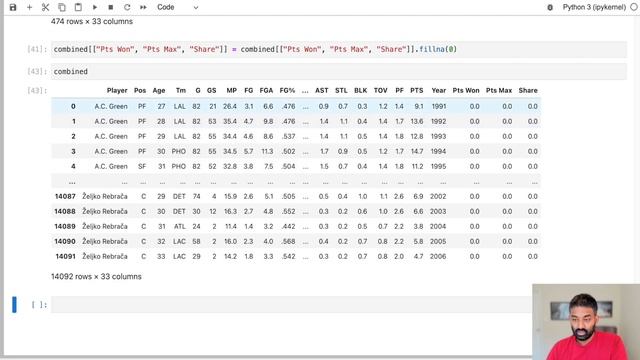Viewport: 640px width, 360px height.
Task: Select the Pts Max column header
Action: [499, 91]
